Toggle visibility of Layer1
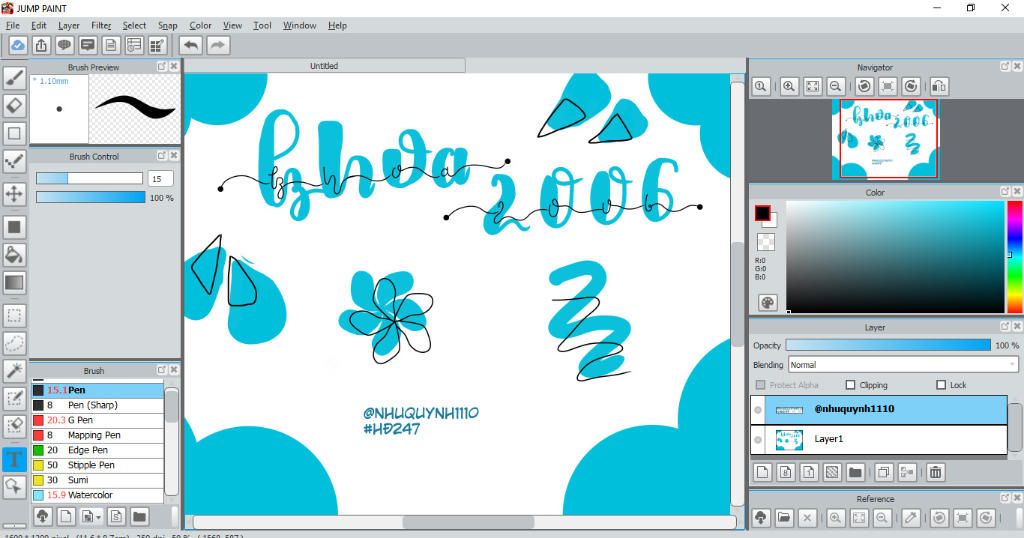This screenshot has width=1024, height=538. click(x=758, y=440)
